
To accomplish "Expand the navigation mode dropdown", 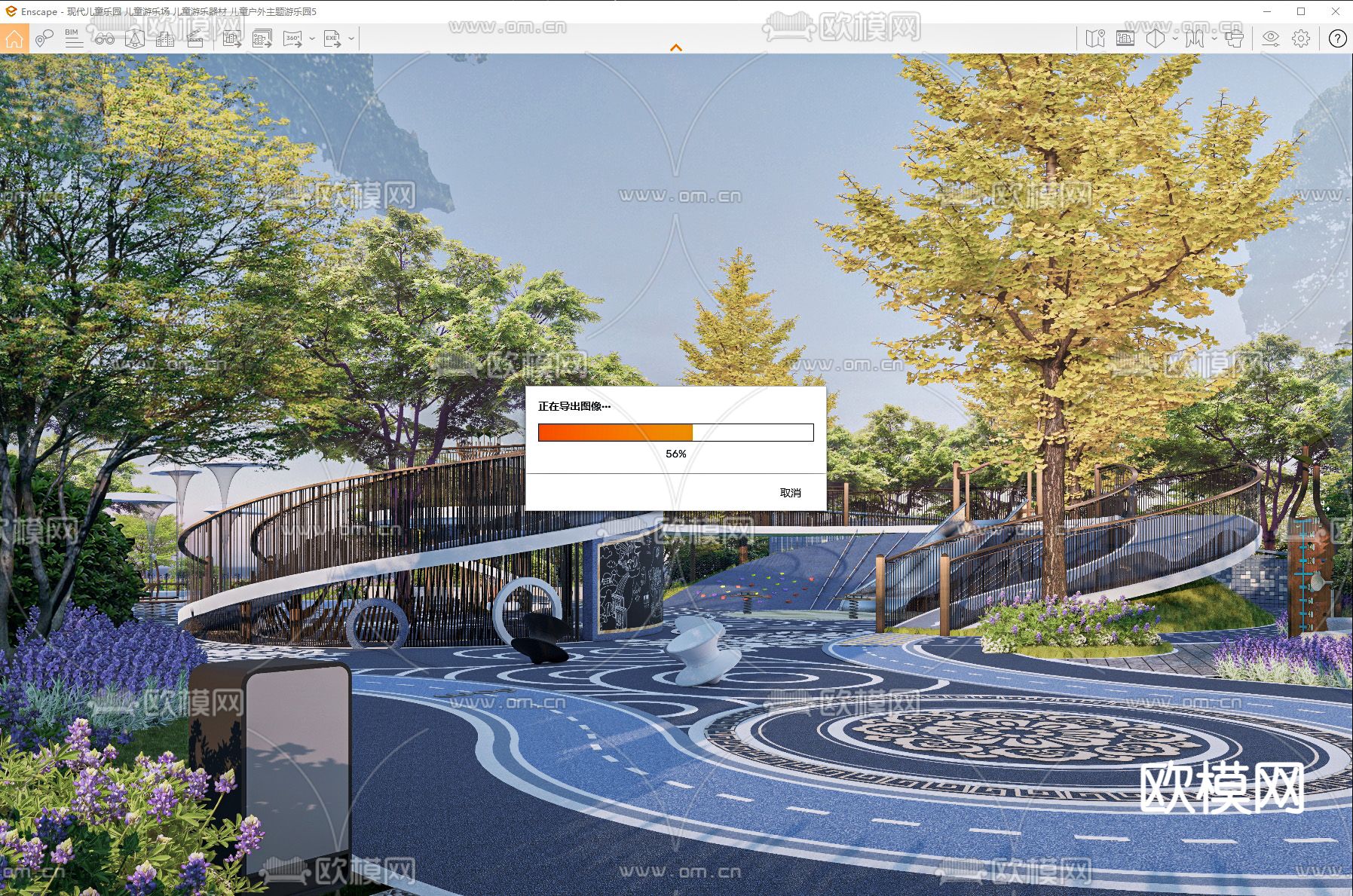I will click(1214, 38).
